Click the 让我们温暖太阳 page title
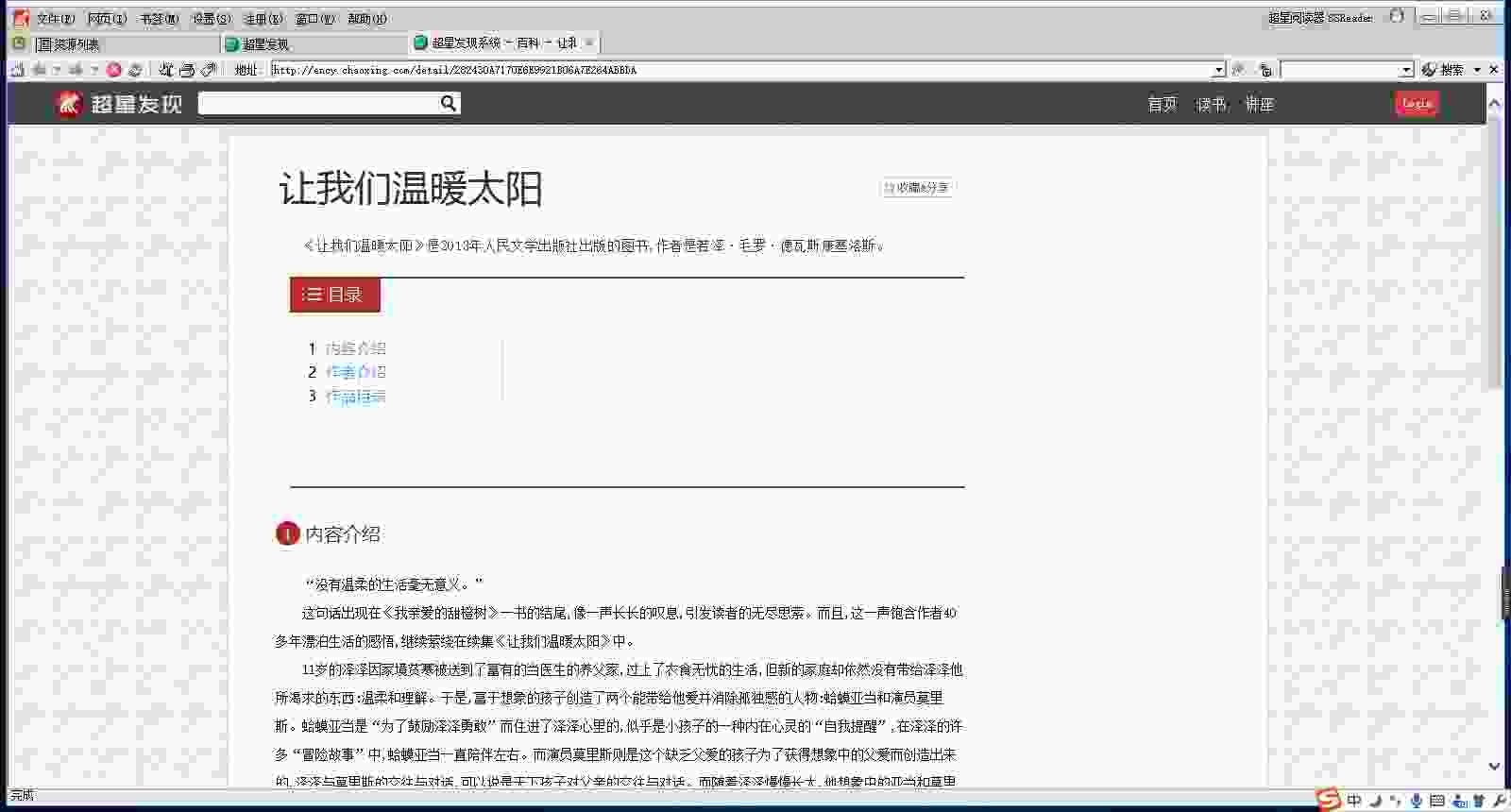This screenshot has width=1511, height=812. tap(411, 189)
